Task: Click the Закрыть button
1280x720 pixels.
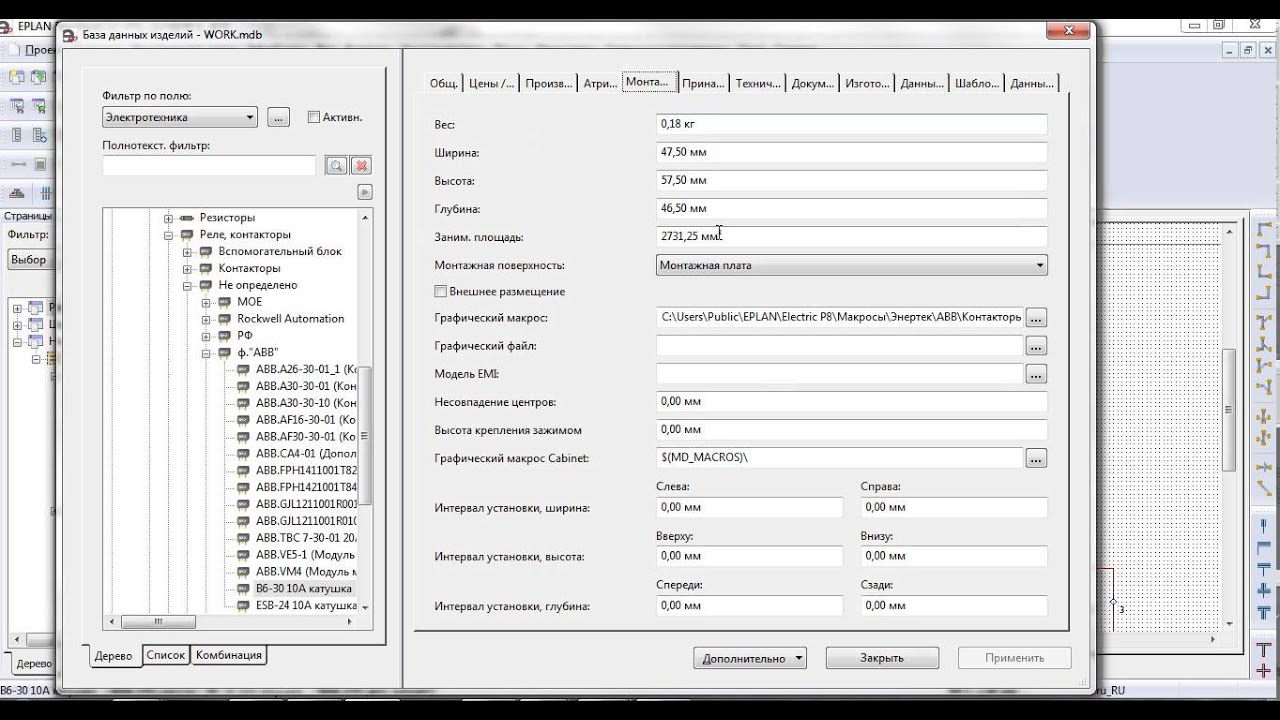Action: [882, 658]
